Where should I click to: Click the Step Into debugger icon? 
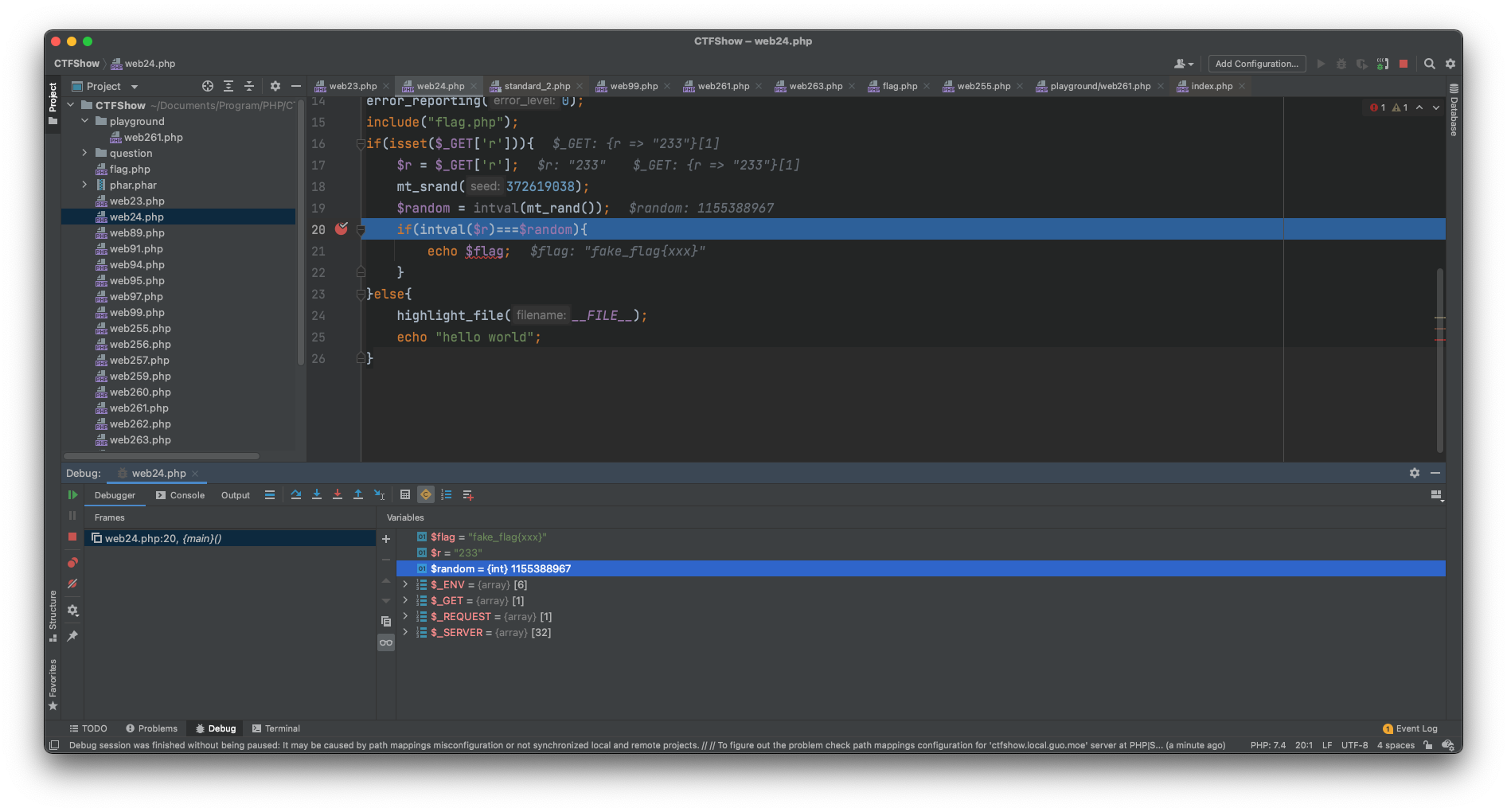pos(317,494)
